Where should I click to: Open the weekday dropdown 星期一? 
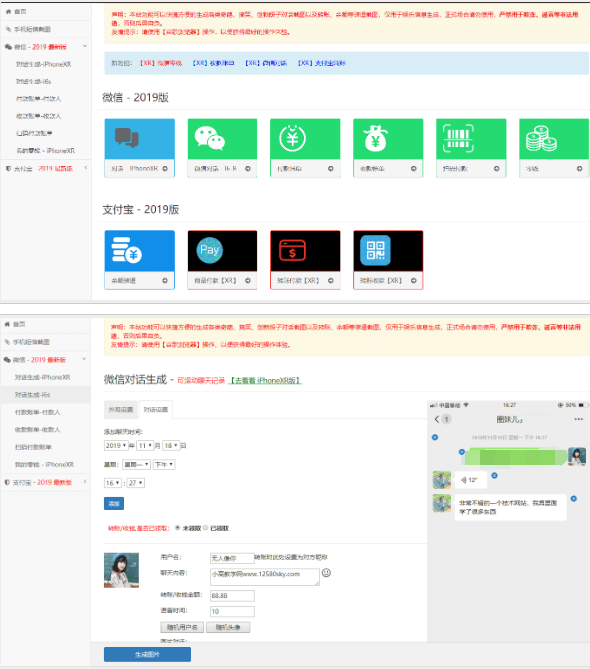click(x=136, y=464)
